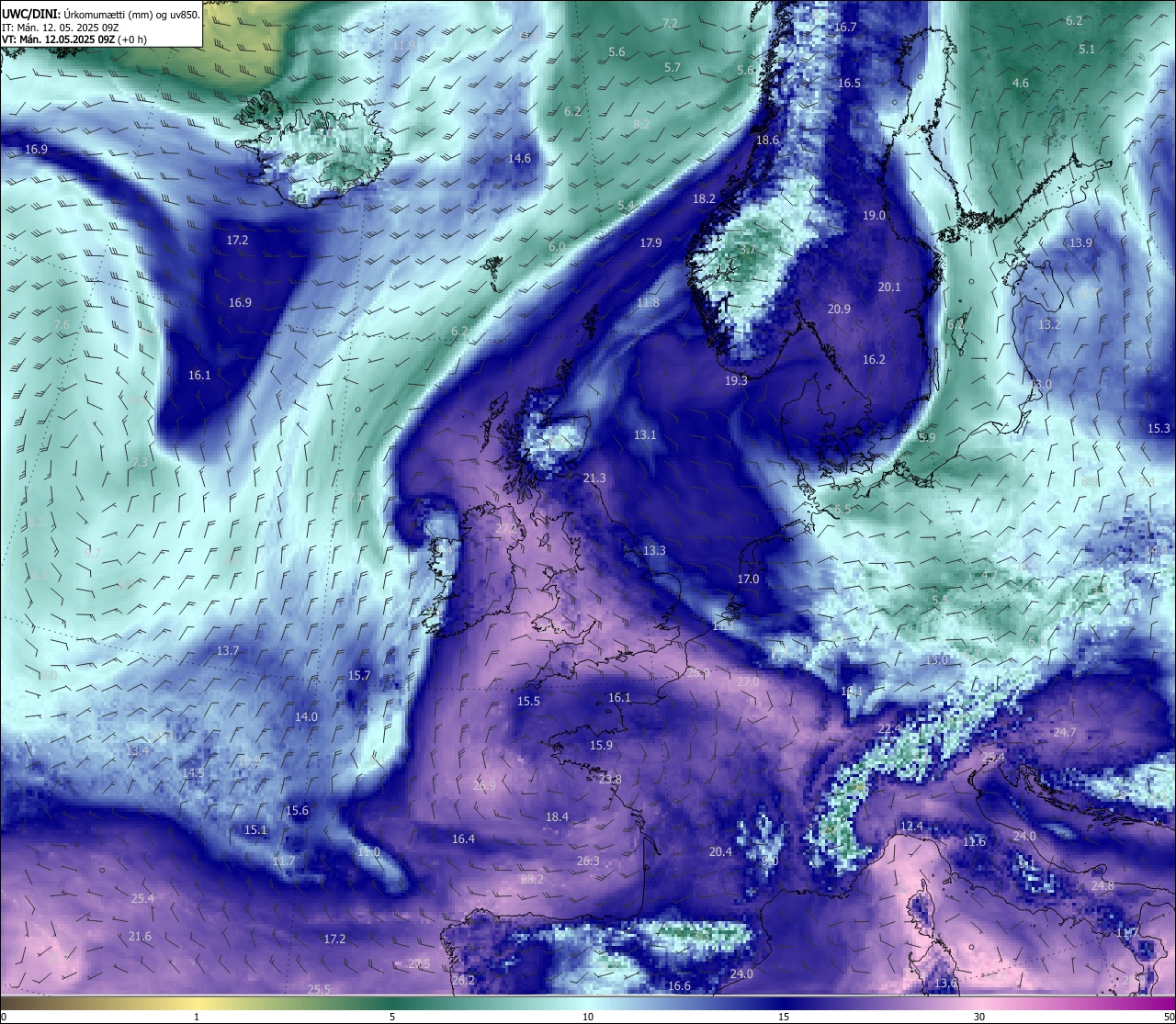Click the 13.1 value over the North Sea
Image resolution: width=1176 pixels, height=1024 pixels.
point(645,434)
